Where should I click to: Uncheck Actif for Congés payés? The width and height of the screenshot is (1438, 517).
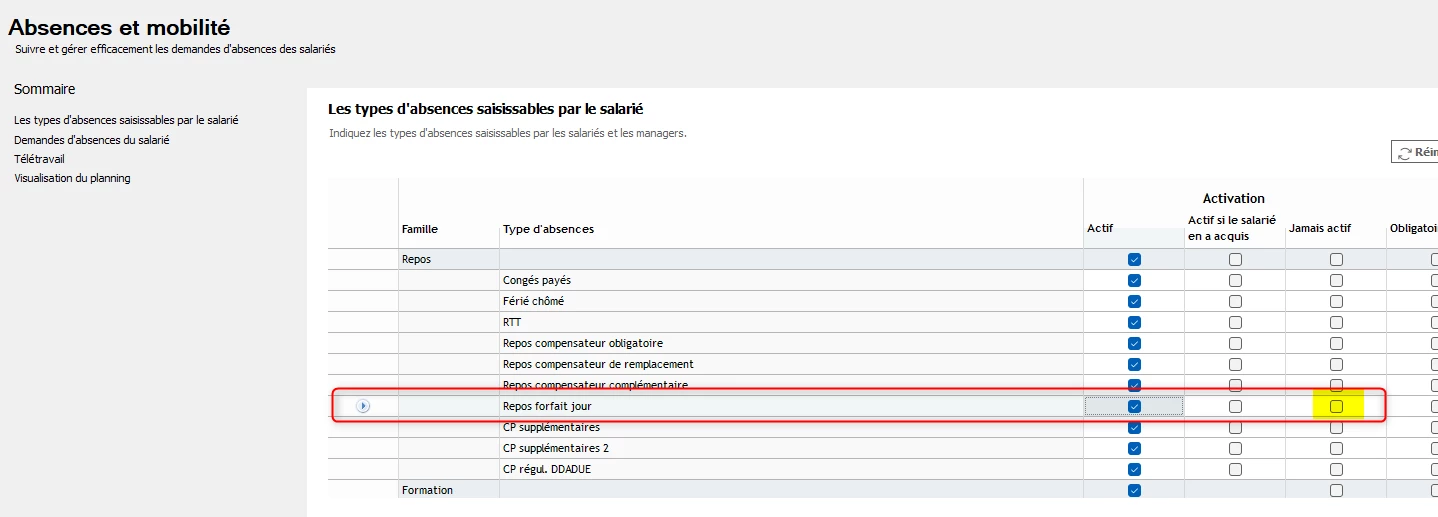point(1134,280)
